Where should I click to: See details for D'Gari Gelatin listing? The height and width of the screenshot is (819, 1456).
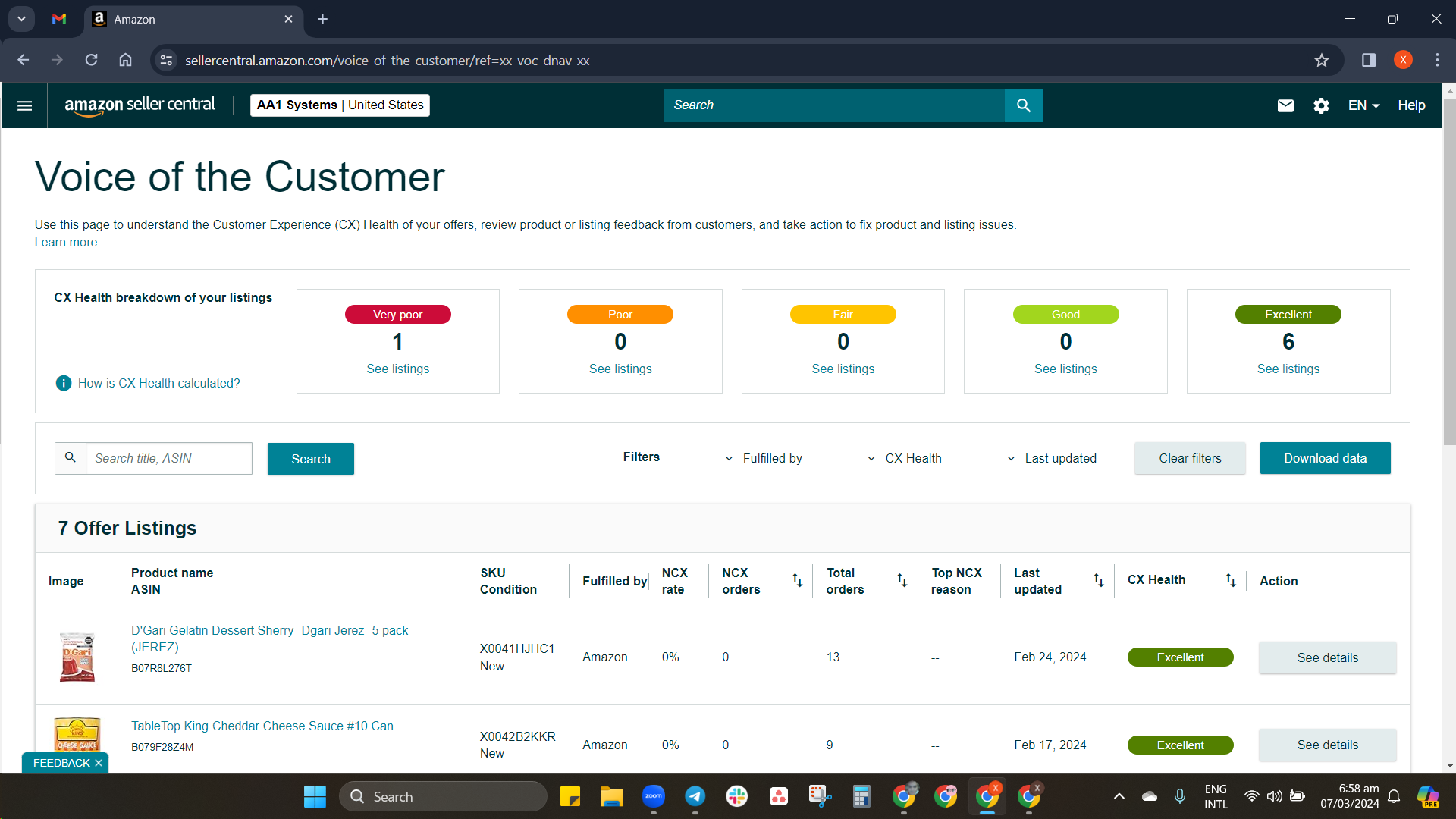point(1327,657)
